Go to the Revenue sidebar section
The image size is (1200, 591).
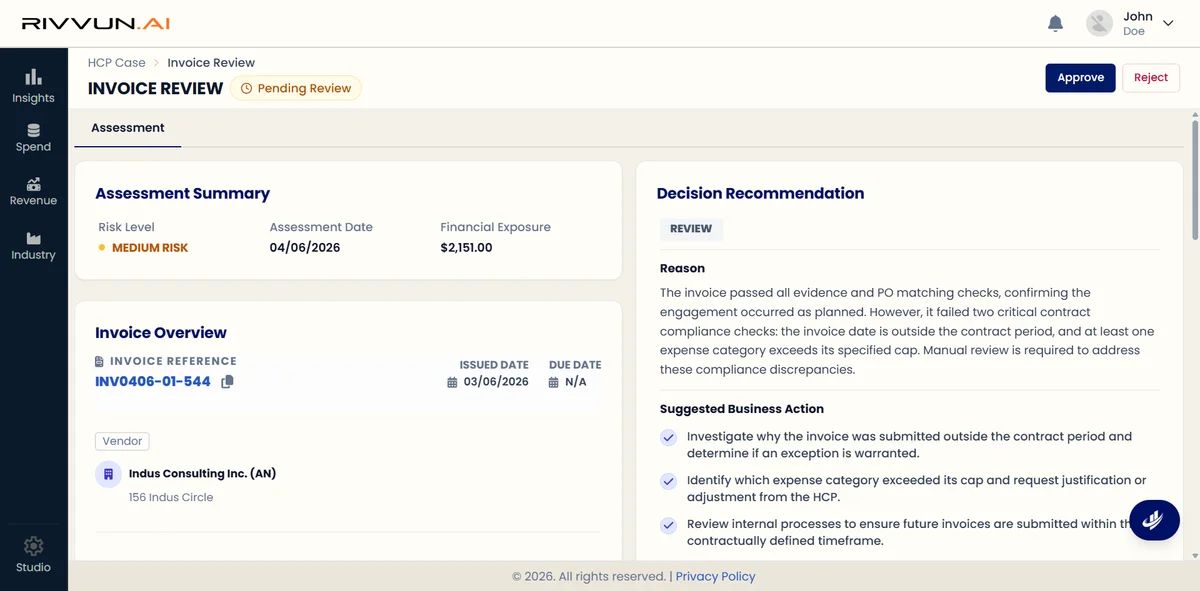click(x=33, y=191)
